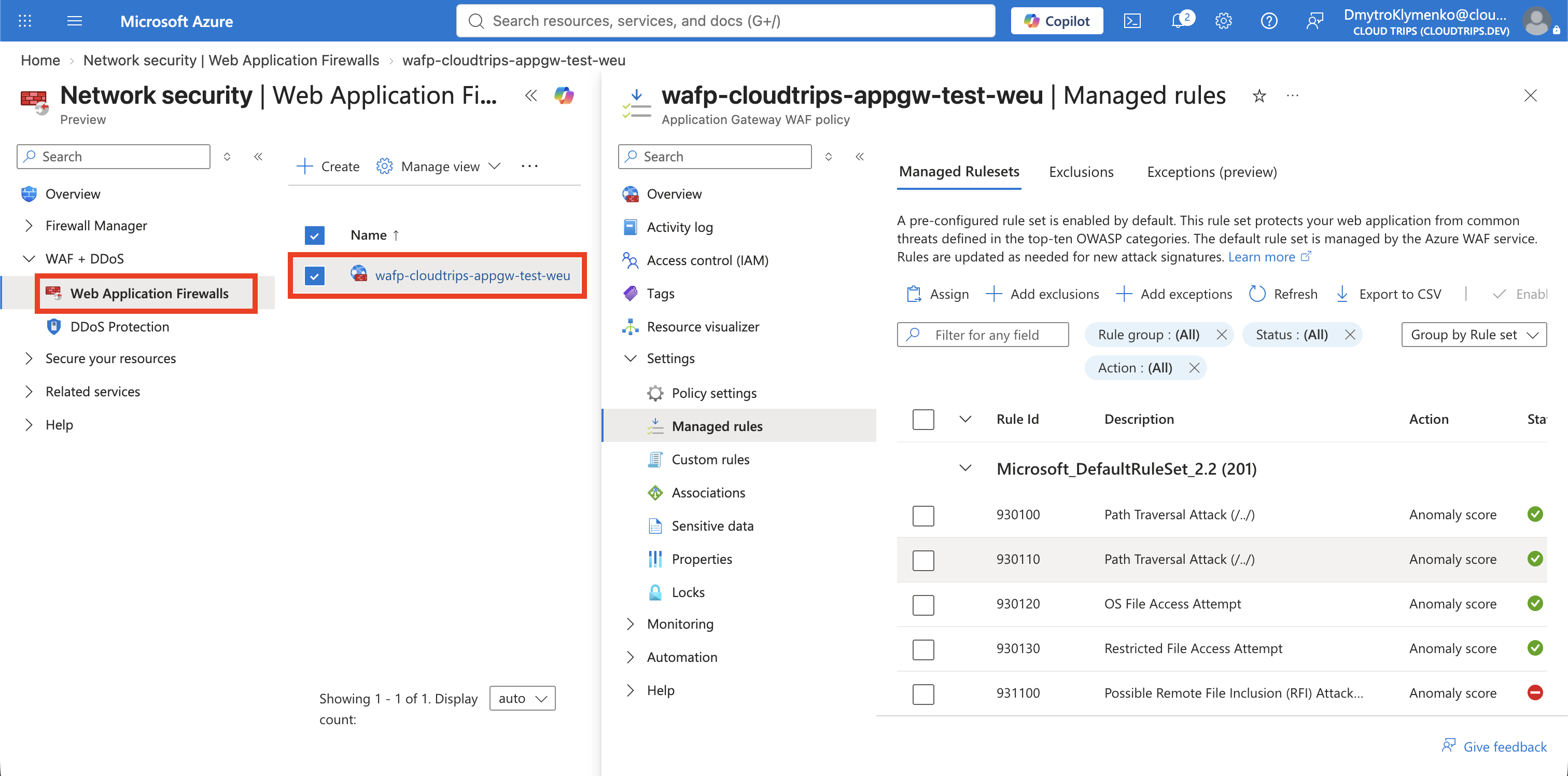Image resolution: width=1568 pixels, height=776 pixels.
Task: Select the Managed Rulesets tab
Action: click(x=959, y=172)
